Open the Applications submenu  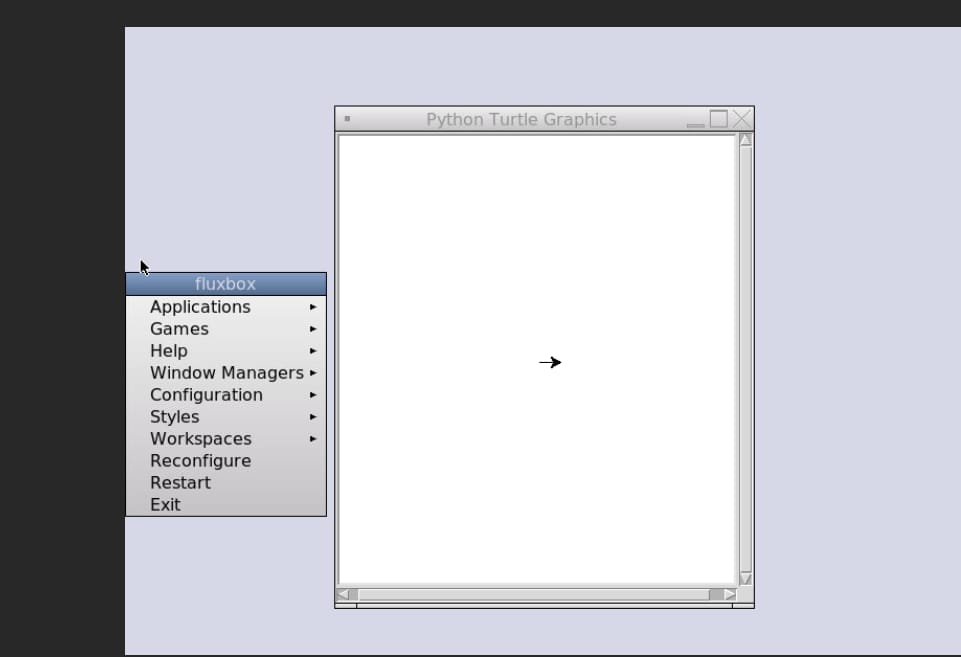click(x=226, y=306)
